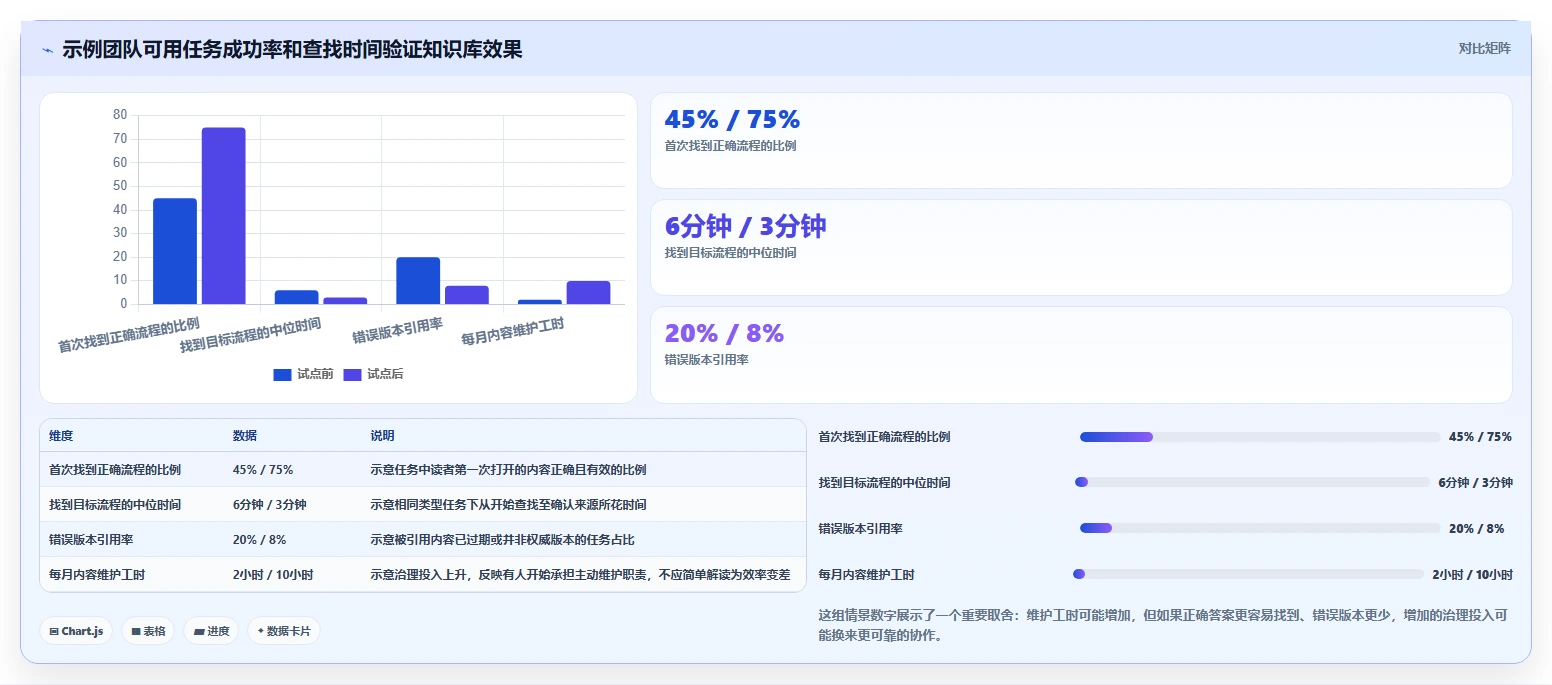Click the 20% / 8% value beside the progress bar
The image size is (1552, 685).
tap(1476, 529)
